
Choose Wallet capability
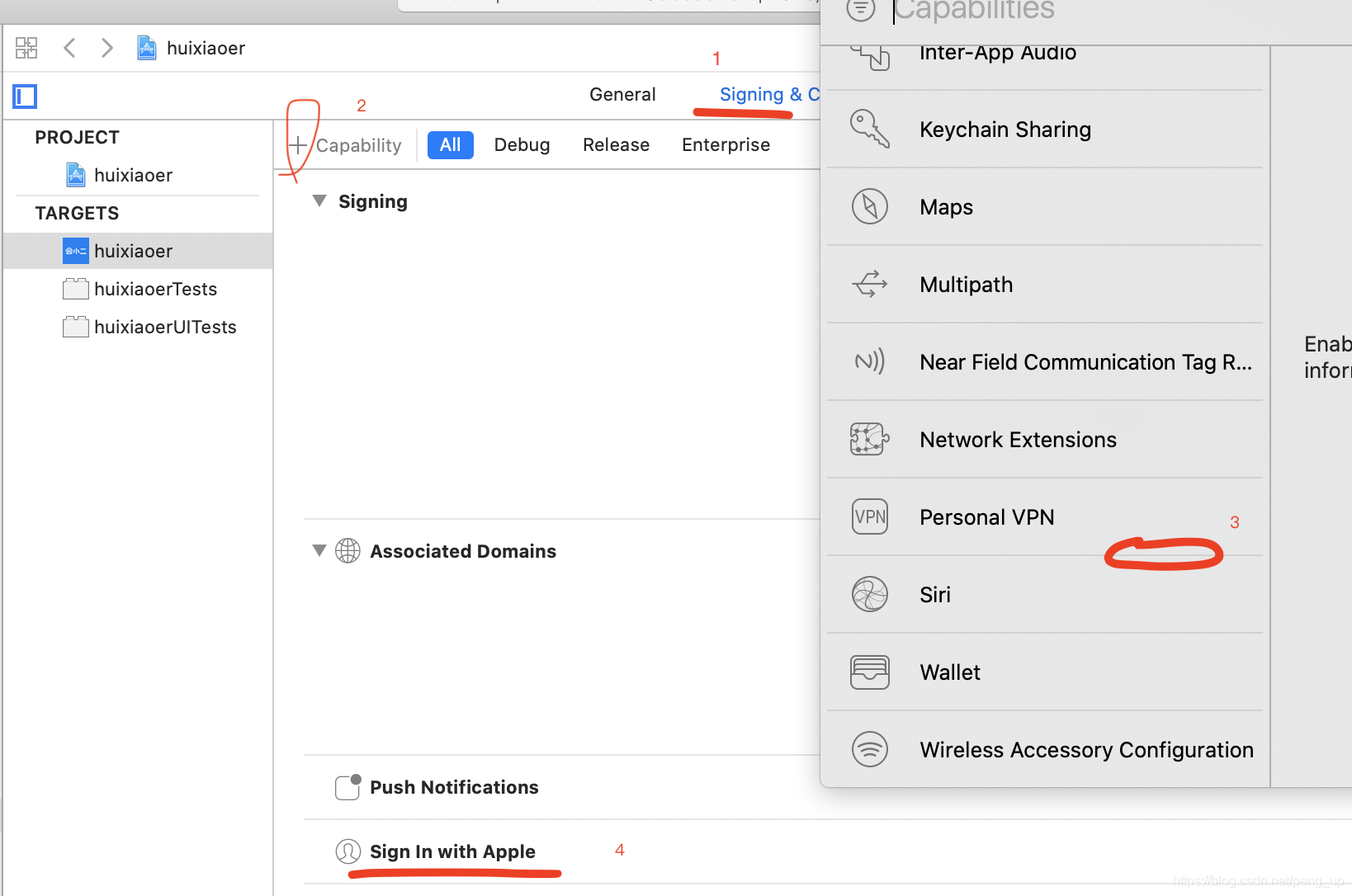(x=1045, y=672)
